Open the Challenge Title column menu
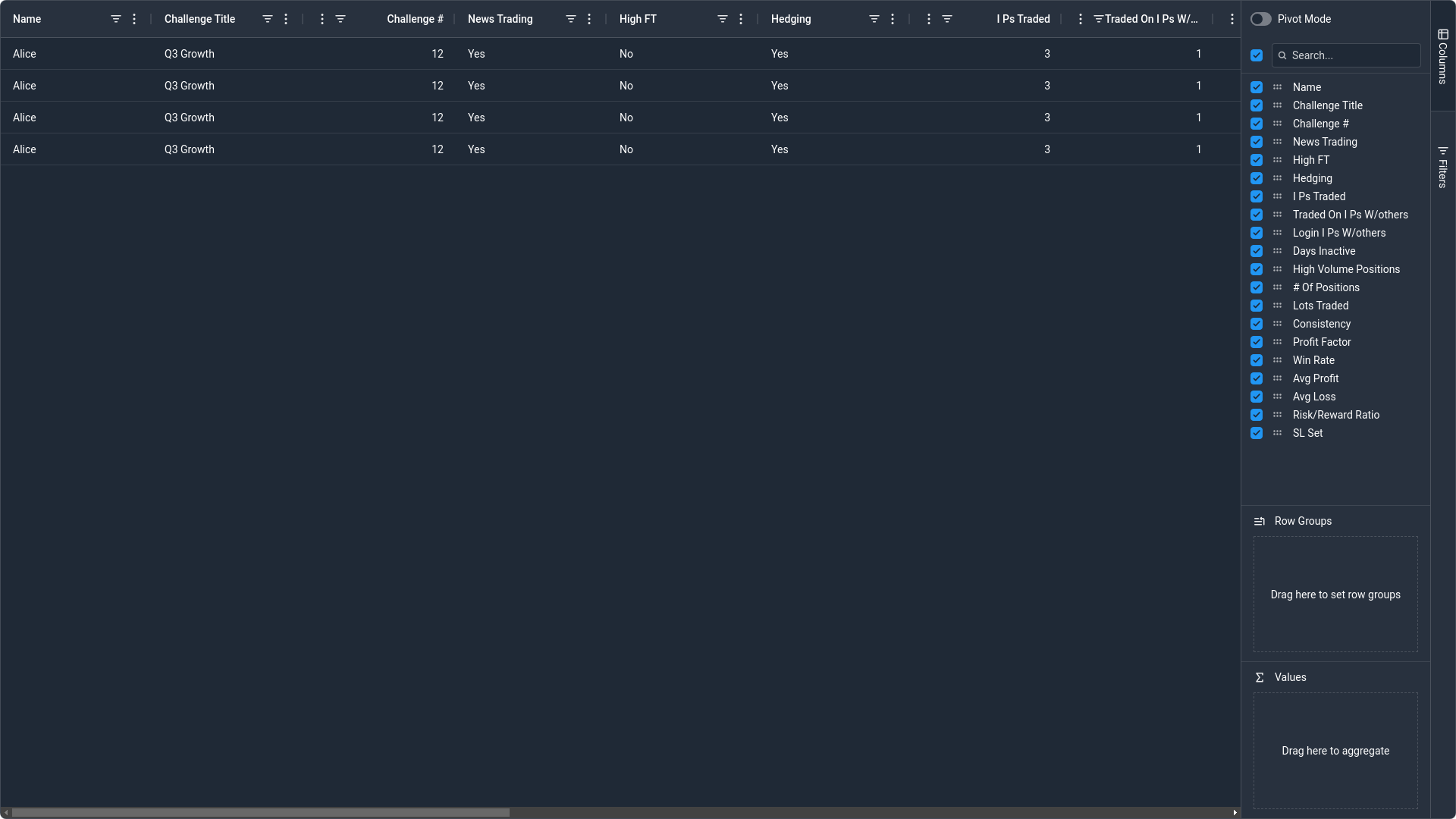 click(286, 19)
